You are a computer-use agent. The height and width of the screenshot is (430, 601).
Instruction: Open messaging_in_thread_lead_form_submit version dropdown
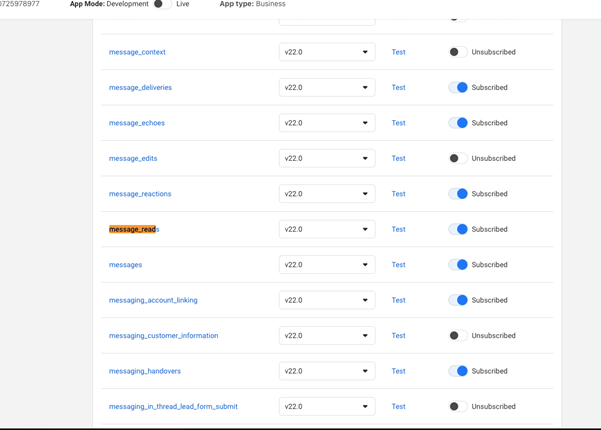pos(327,406)
